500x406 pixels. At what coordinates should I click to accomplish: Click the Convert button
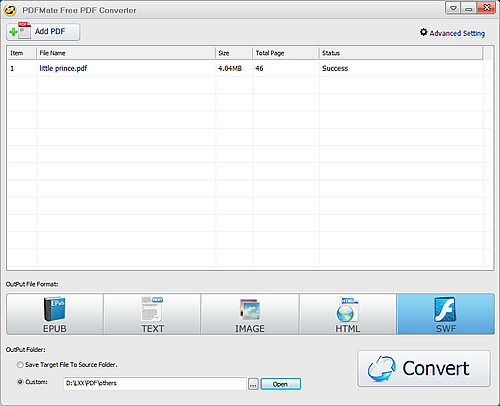[x=424, y=368]
